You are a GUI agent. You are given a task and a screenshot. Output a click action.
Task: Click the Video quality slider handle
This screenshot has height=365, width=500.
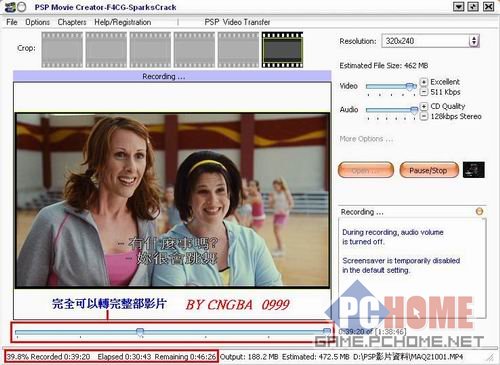[410, 87]
